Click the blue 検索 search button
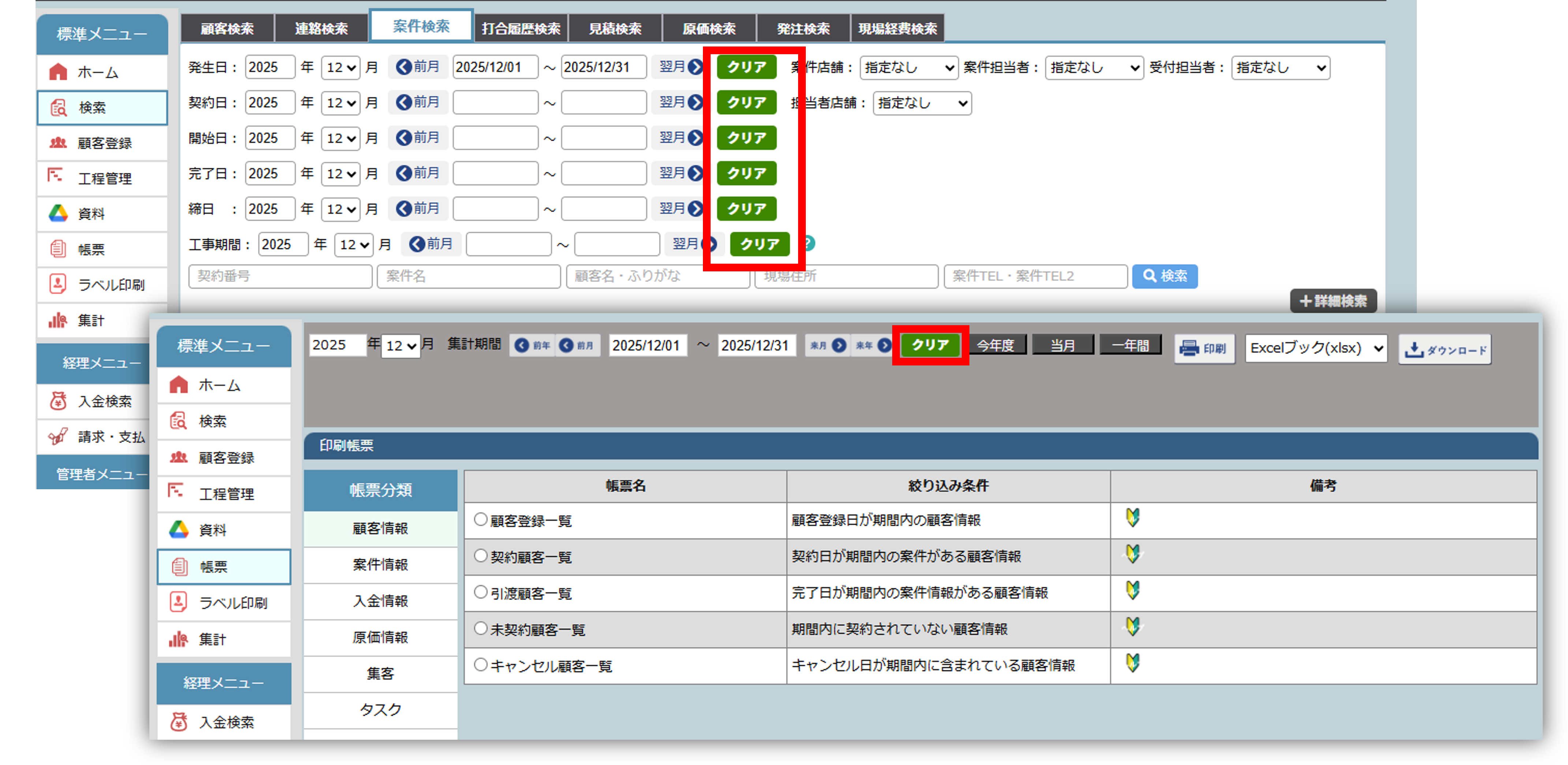 coord(1165,276)
